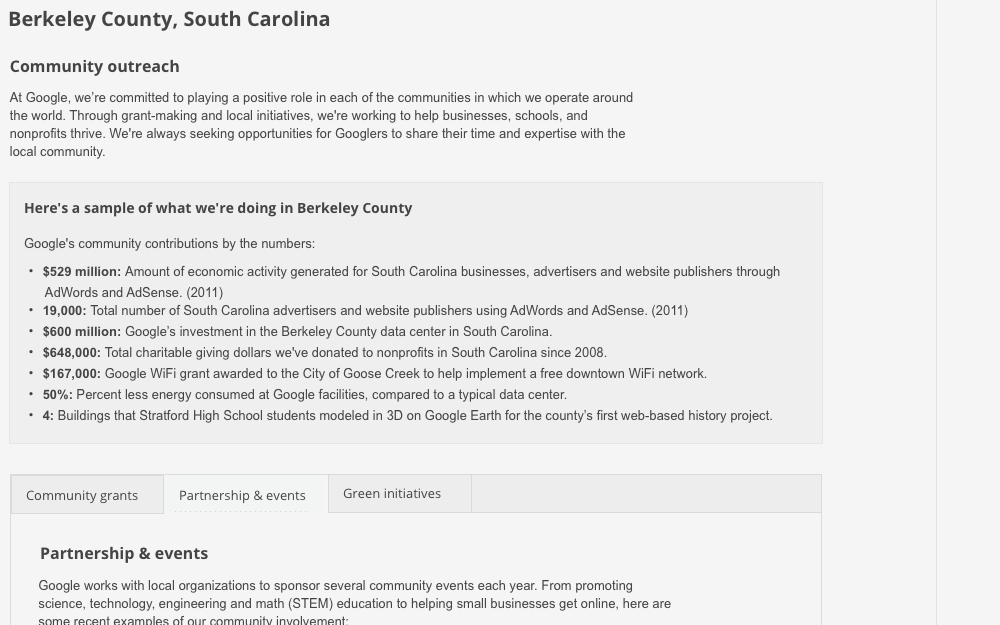Switch to the Green initiatives tab
This screenshot has height=625, width=1000.
pos(392,494)
